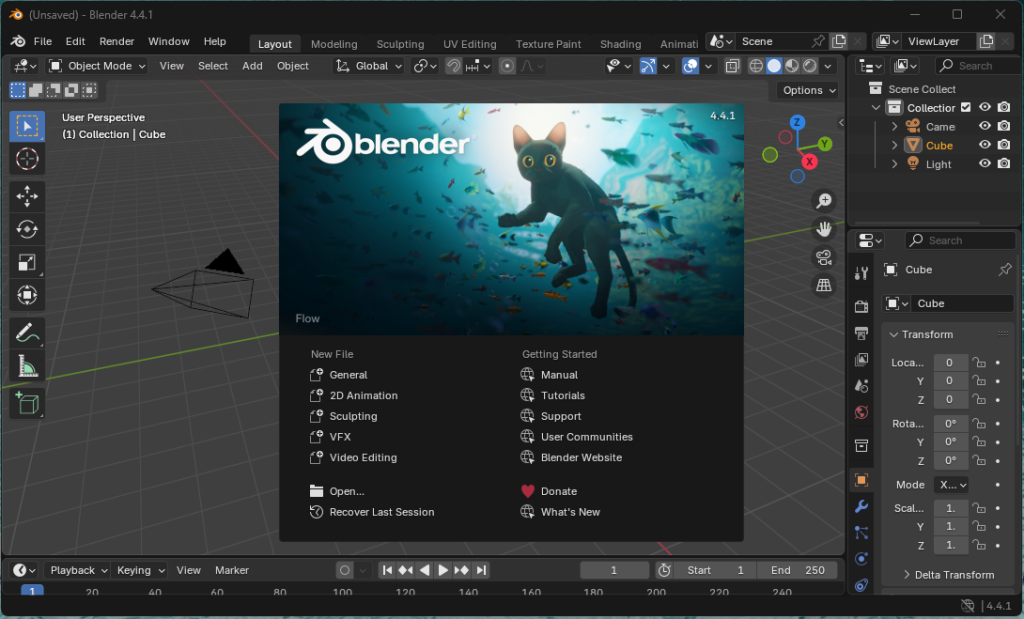Switch to the Modeling workspace tab

[x=334, y=44]
